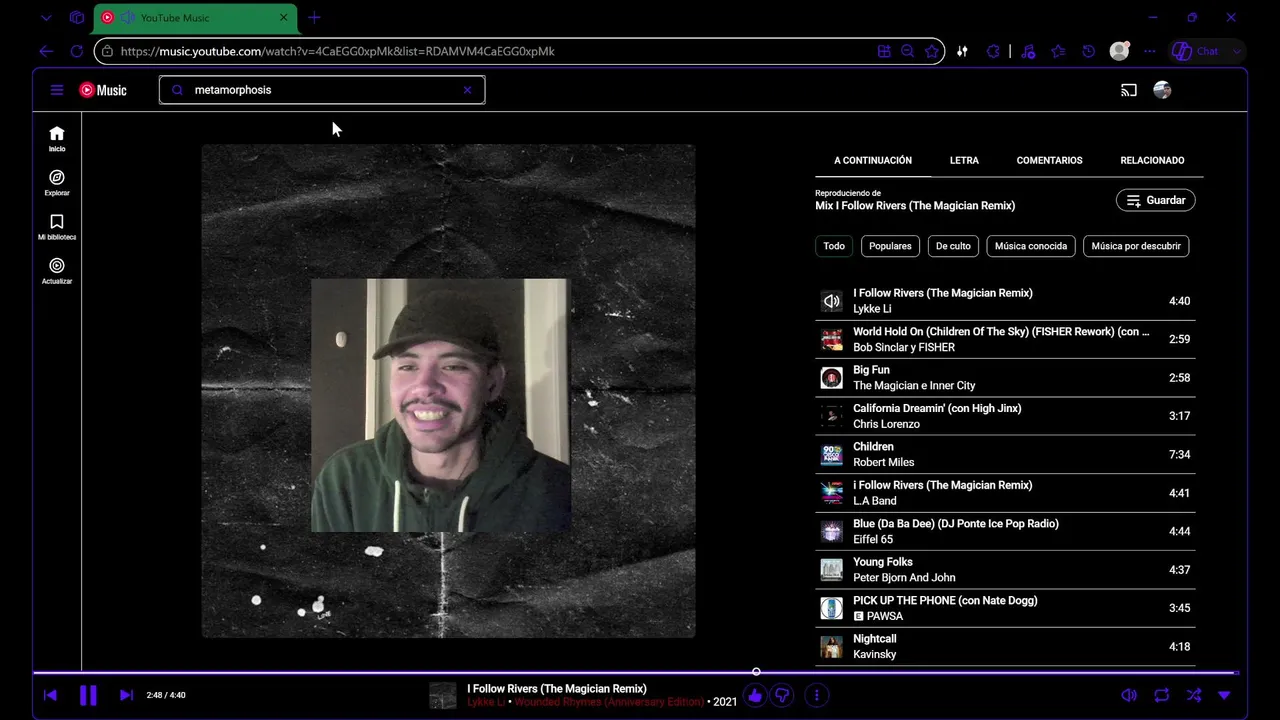Go to the YouTube Music logo home

[x=103, y=90]
